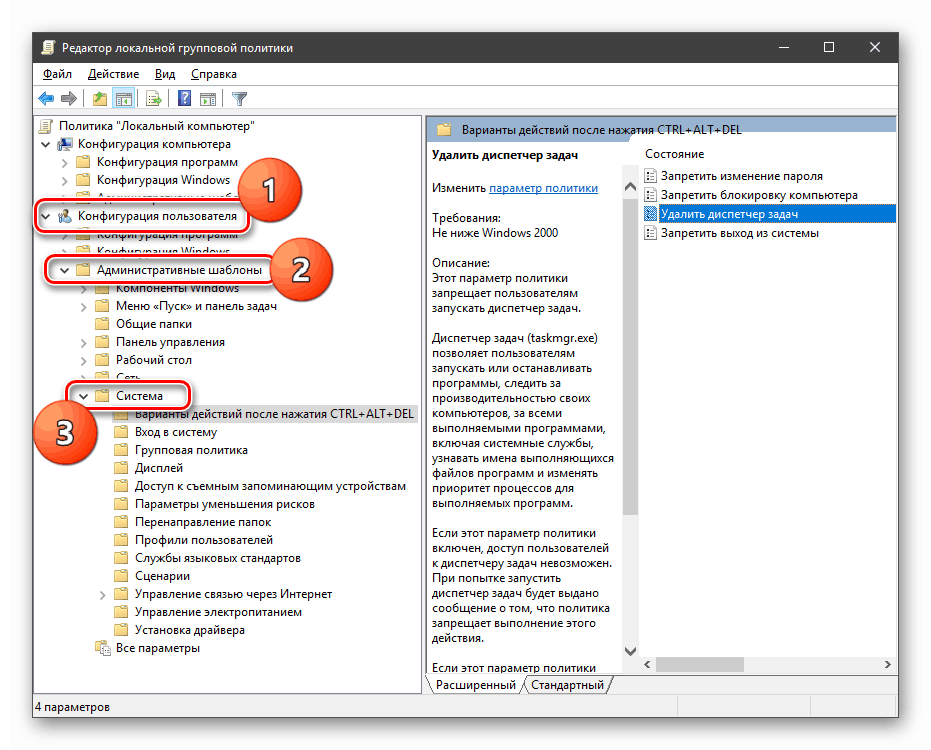Toggle the Show/Hide console tree icon

pos(124,99)
